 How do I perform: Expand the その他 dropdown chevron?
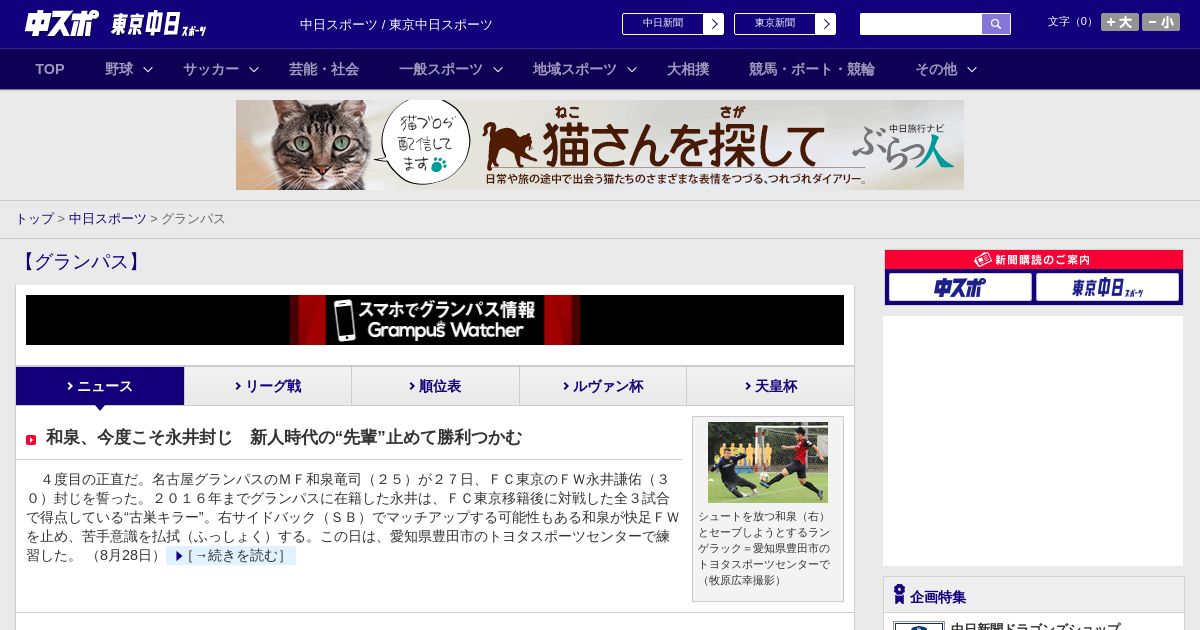tap(972, 69)
